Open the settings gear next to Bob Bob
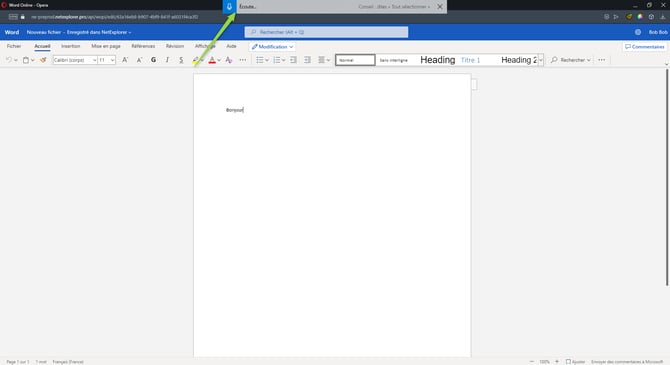The image size is (670, 365). tap(638, 32)
